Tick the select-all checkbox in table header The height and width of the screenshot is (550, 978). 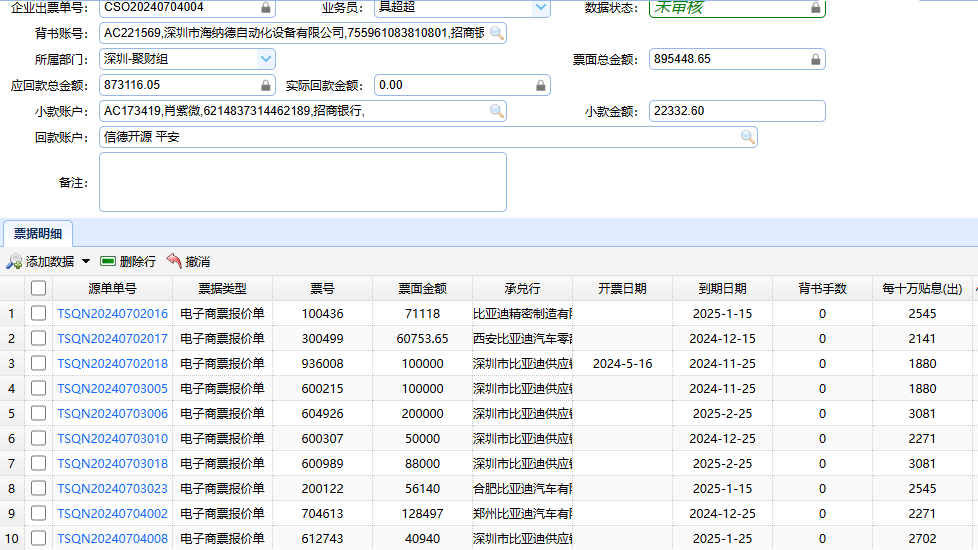tap(38, 288)
